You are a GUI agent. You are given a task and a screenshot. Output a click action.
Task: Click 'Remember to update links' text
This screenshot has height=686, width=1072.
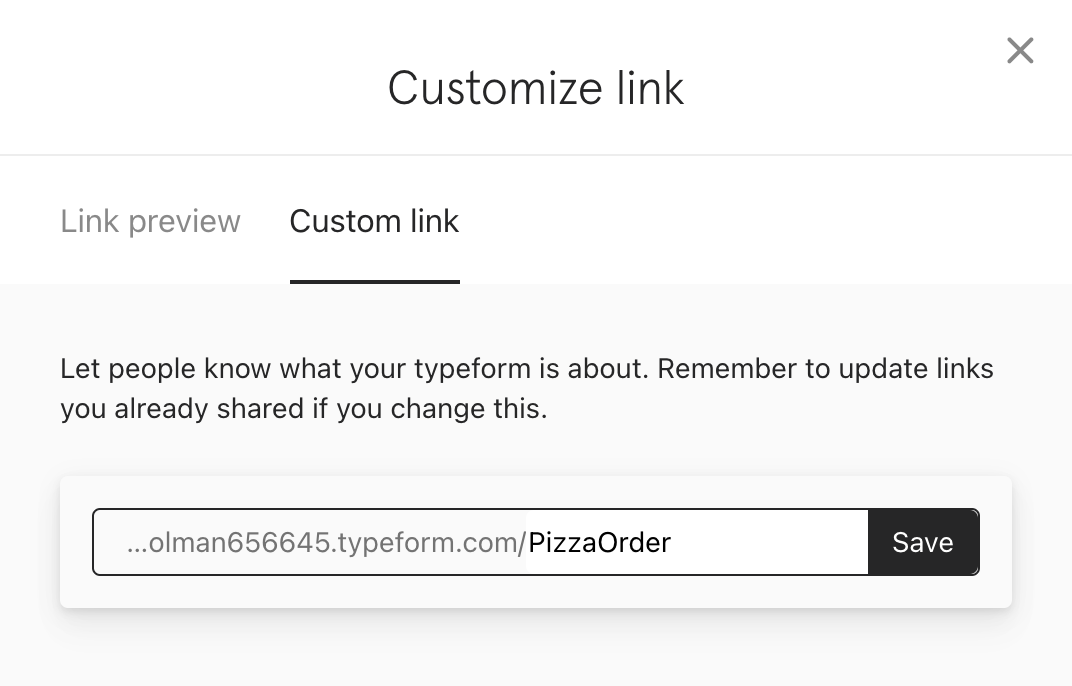tap(825, 369)
